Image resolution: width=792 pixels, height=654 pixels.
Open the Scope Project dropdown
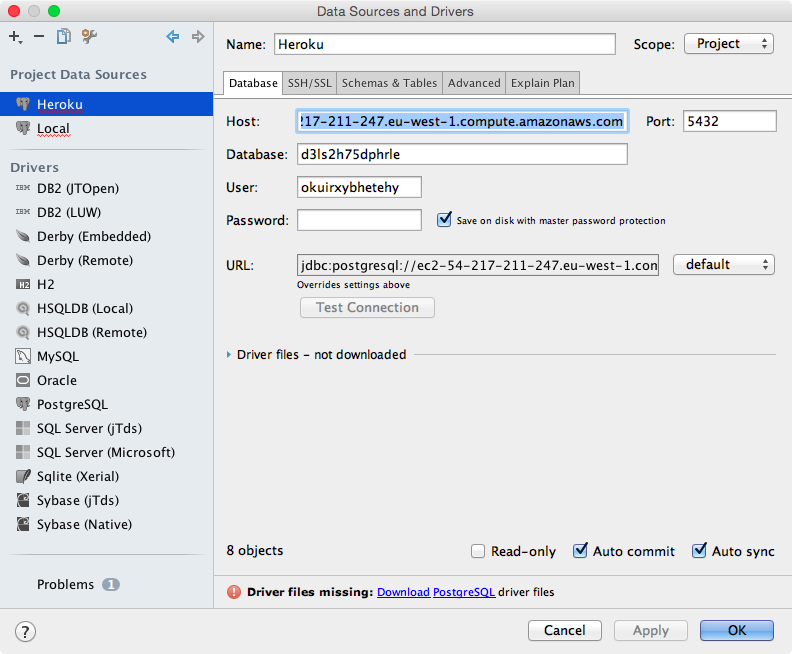(x=729, y=44)
